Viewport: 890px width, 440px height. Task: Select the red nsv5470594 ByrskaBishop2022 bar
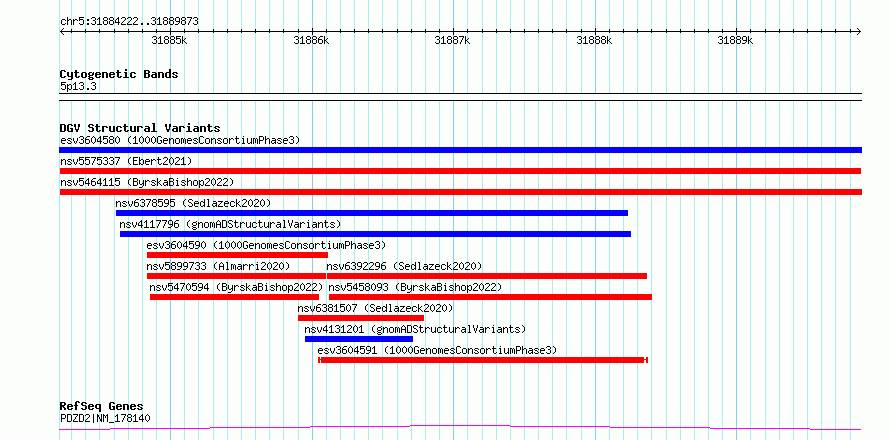[x=234, y=297]
